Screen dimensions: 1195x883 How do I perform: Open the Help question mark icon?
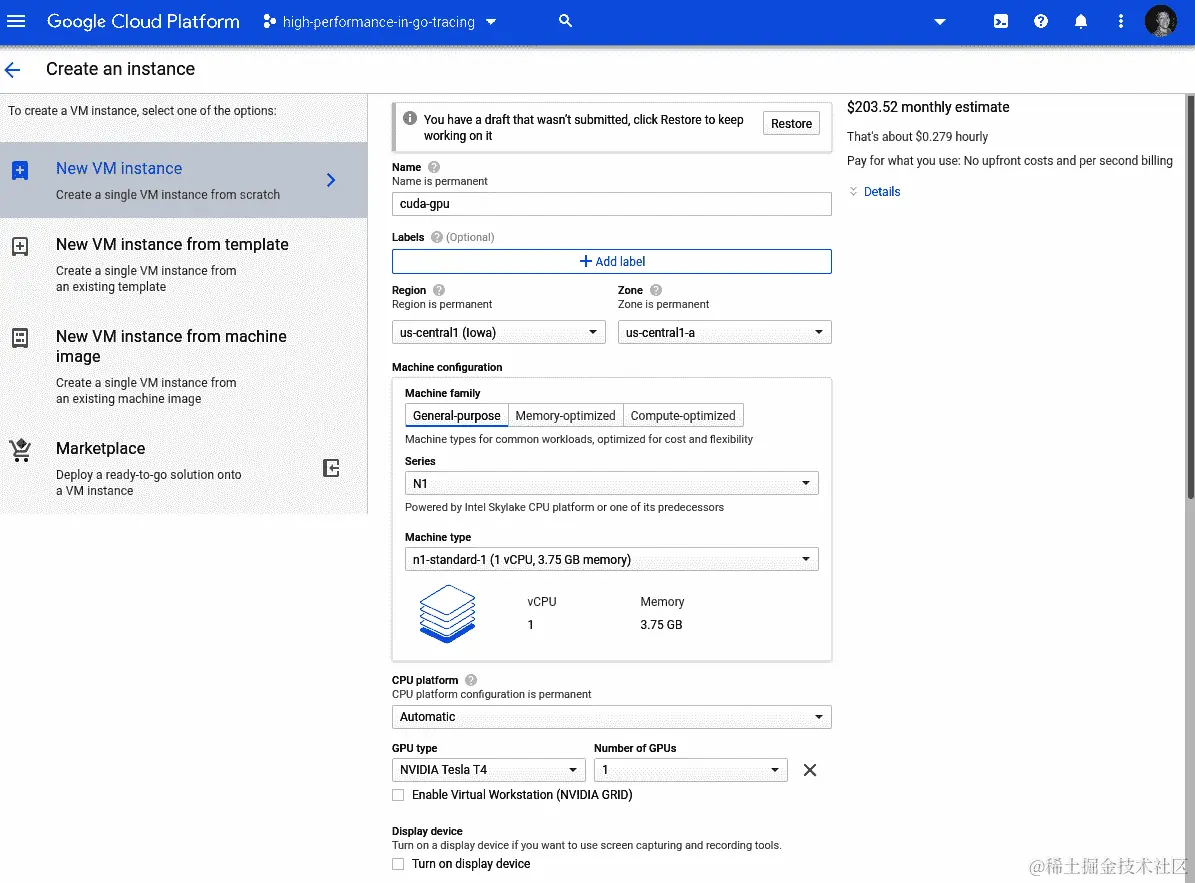tap(1040, 21)
